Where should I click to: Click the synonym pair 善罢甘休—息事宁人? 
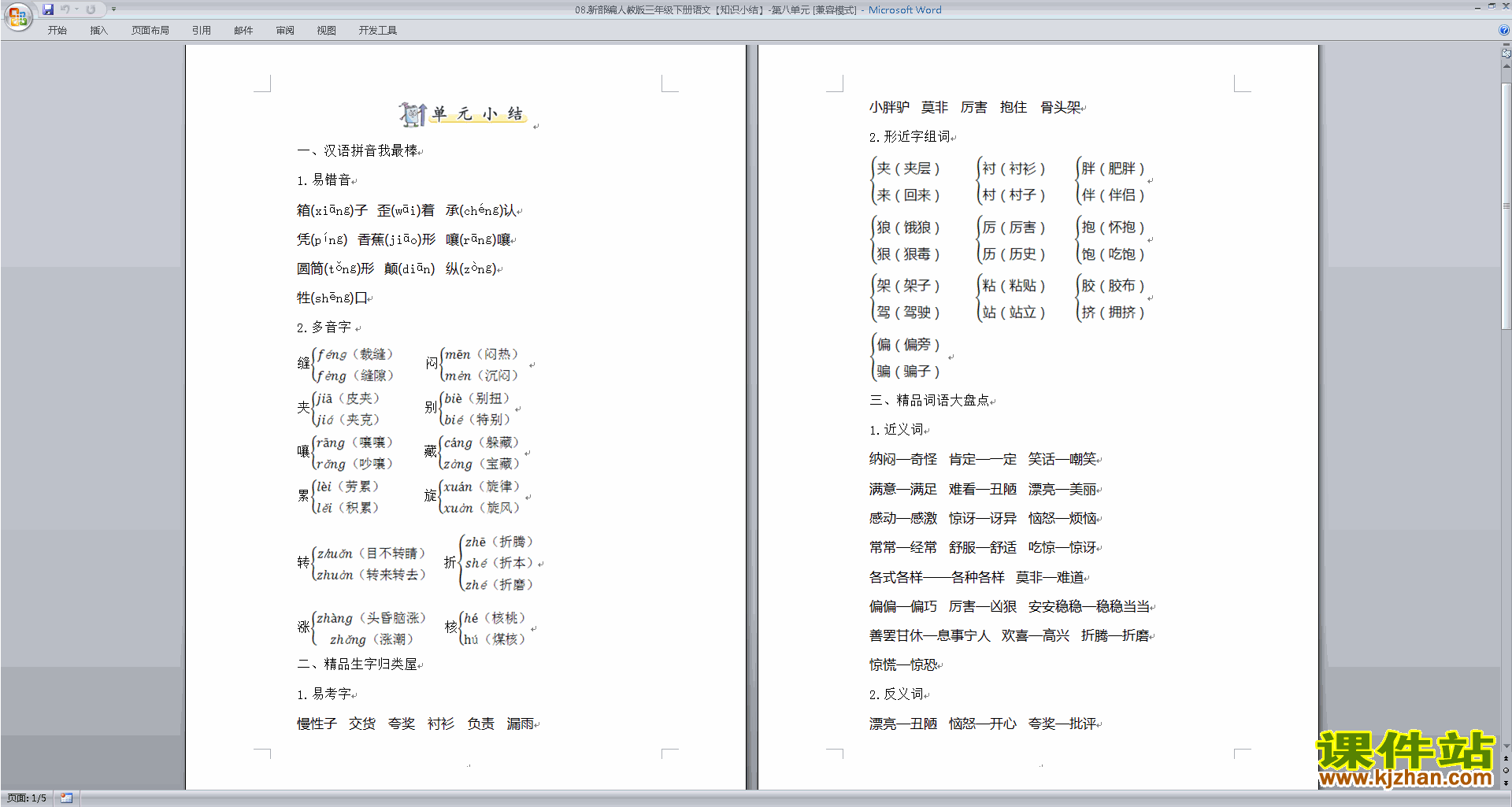coord(930,635)
